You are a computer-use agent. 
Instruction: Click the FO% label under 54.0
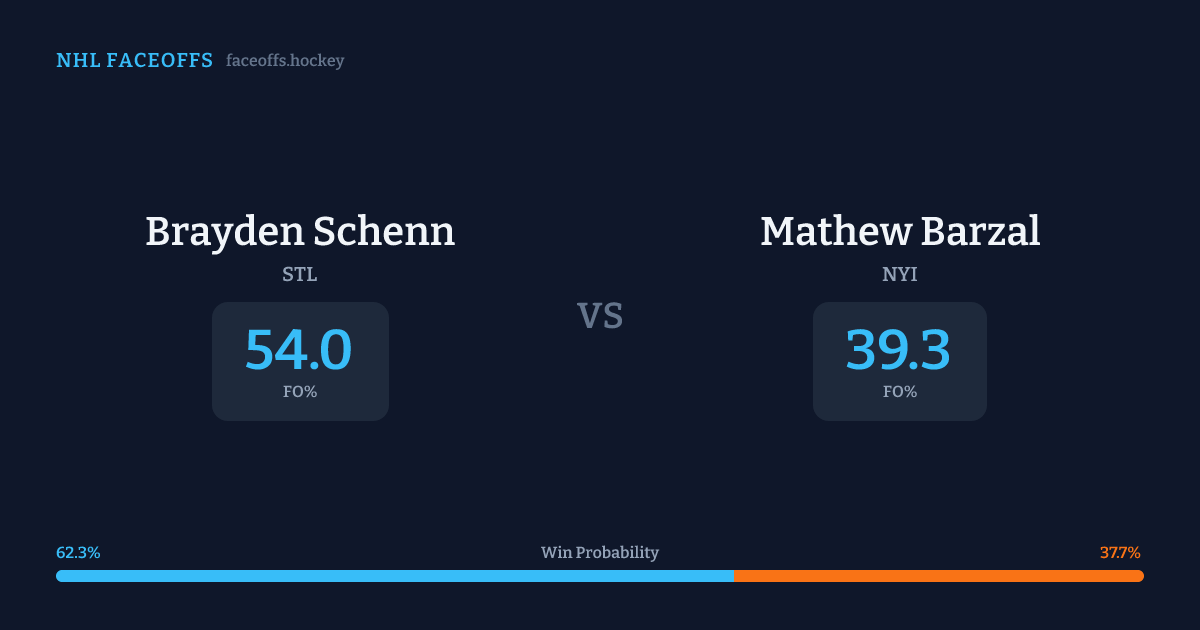[x=300, y=392]
